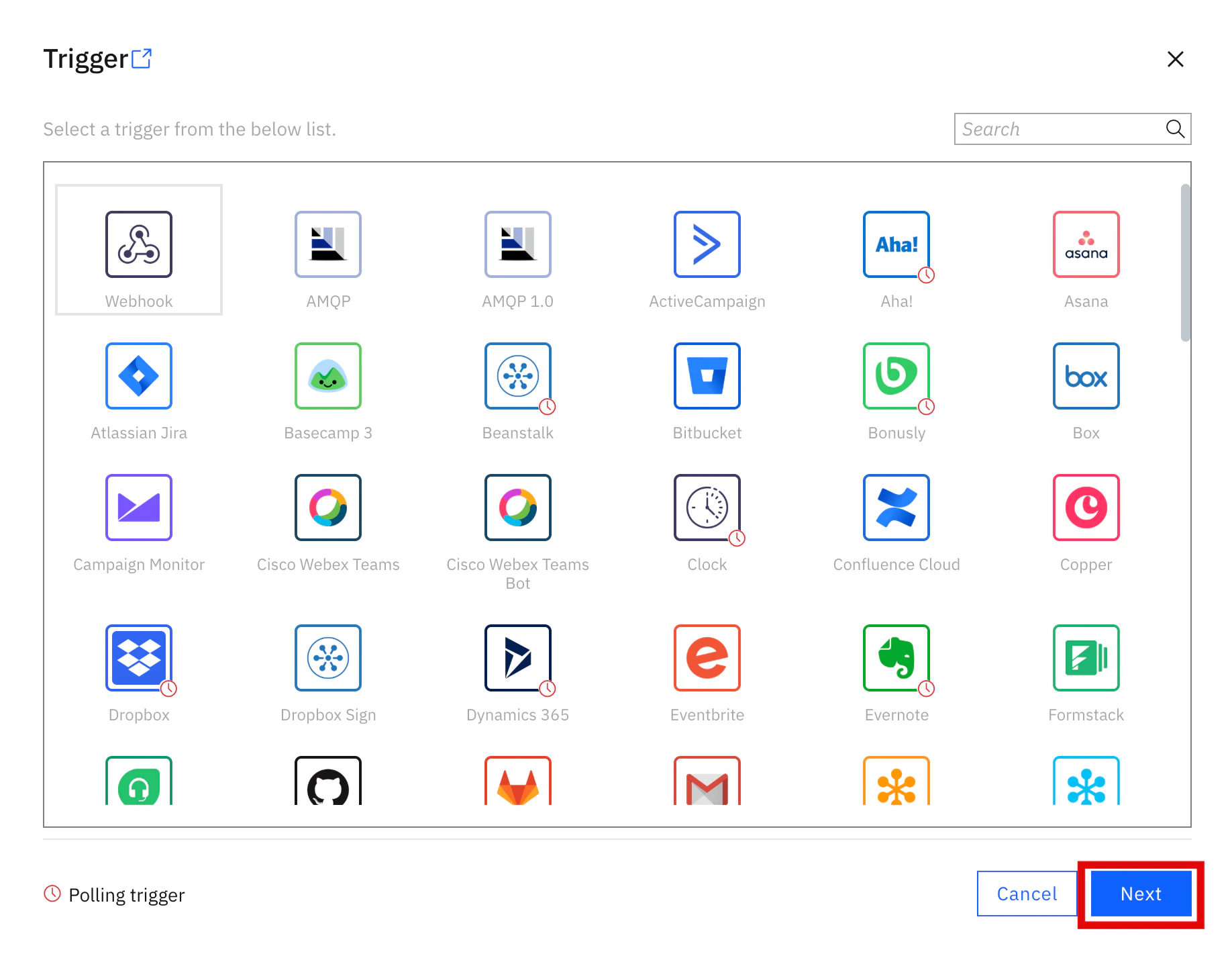This screenshot has height=956, width=1232.
Task: Open Trigger help via external link icon
Action: [142, 59]
